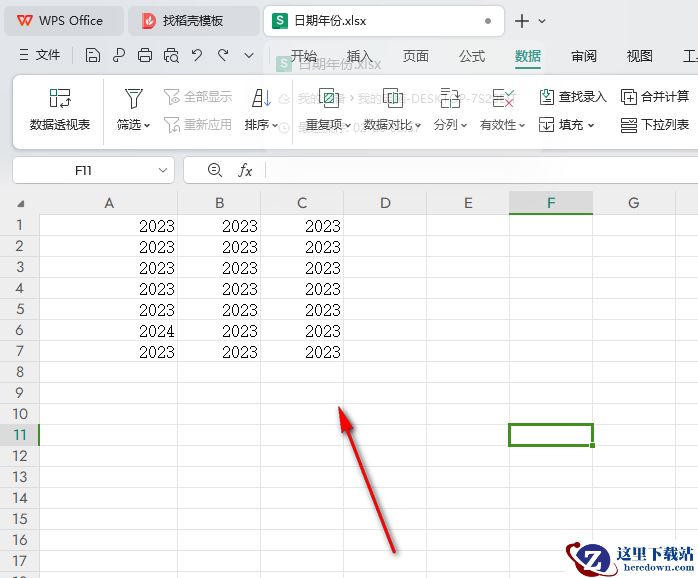The width and height of the screenshot is (698, 578).
Task: Switch to the 开始 ribbon tab
Action: pyautogui.click(x=304, y=56)
